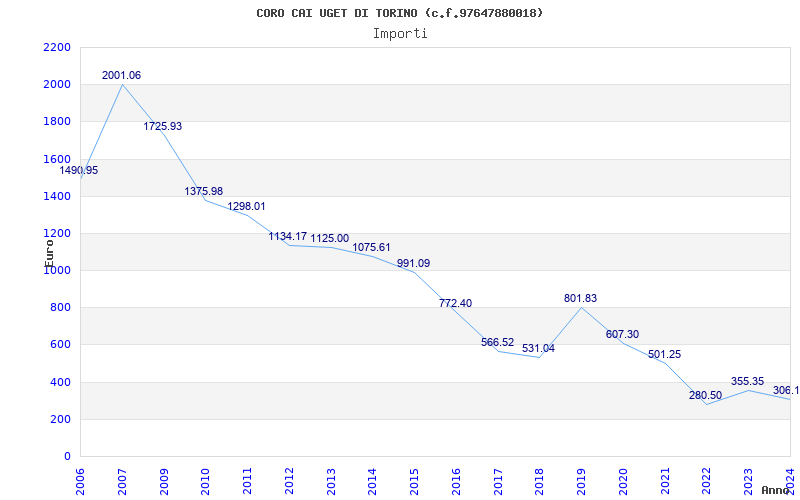Click the x-axis year 2007

(x=122, y=482)
